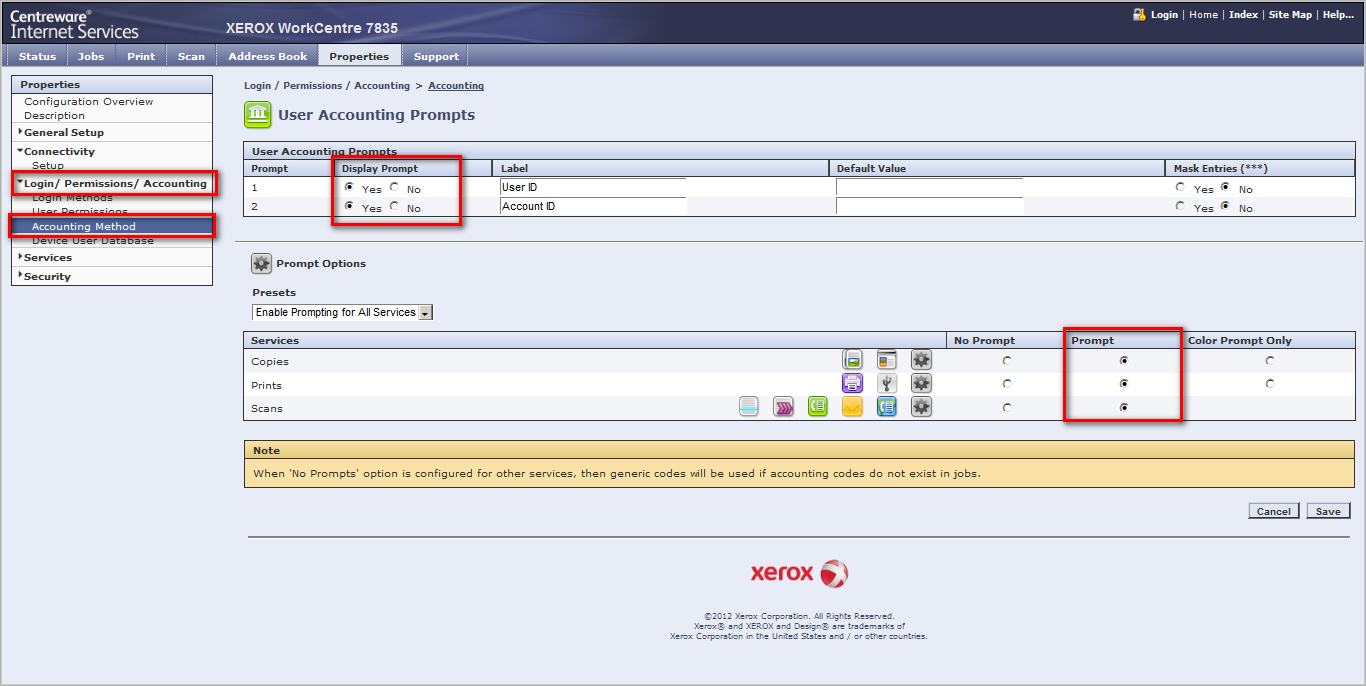The height and width of the screenshot is (686, 1366).
Task: Click the ID card copy icon in Copies row
Action: [887, 360]
